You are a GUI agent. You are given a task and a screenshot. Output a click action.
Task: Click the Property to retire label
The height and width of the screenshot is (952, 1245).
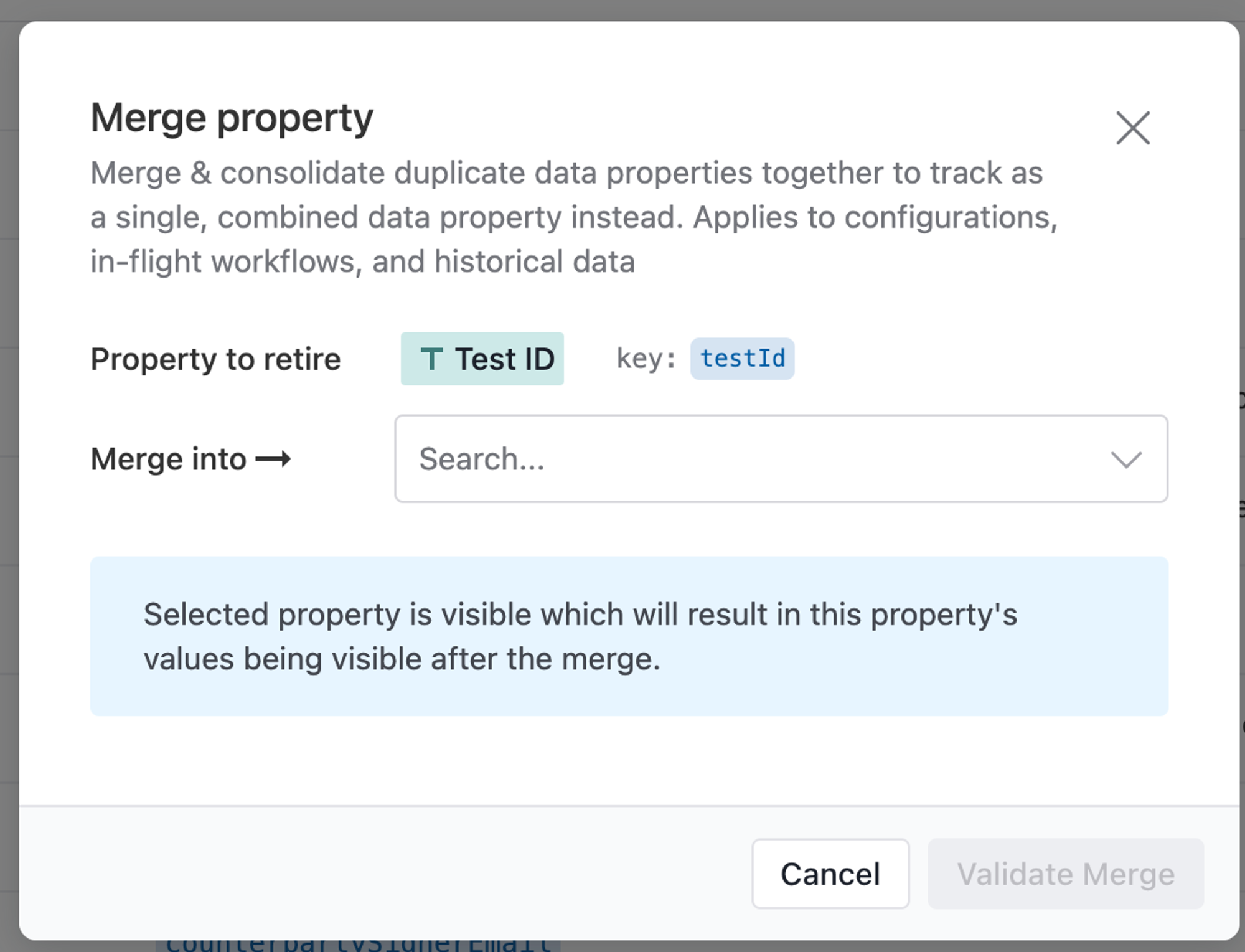click(215, 359)
